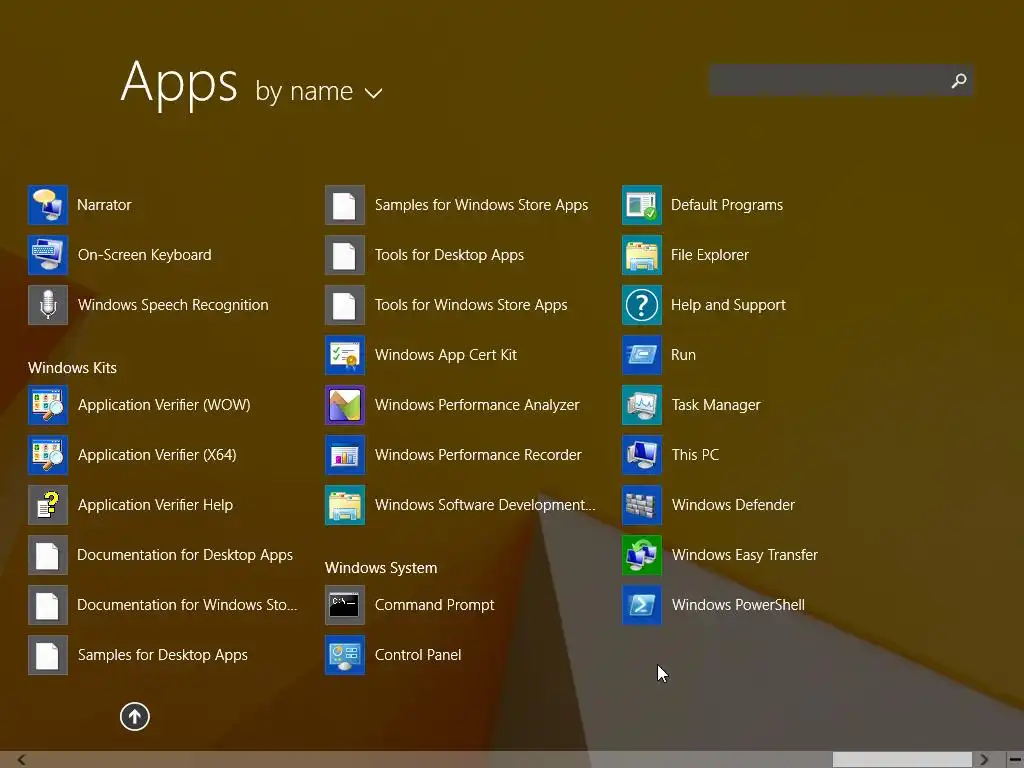Open the Narrator app icon
This screenshot has height=768, width=1024.
tap(48, 205)
